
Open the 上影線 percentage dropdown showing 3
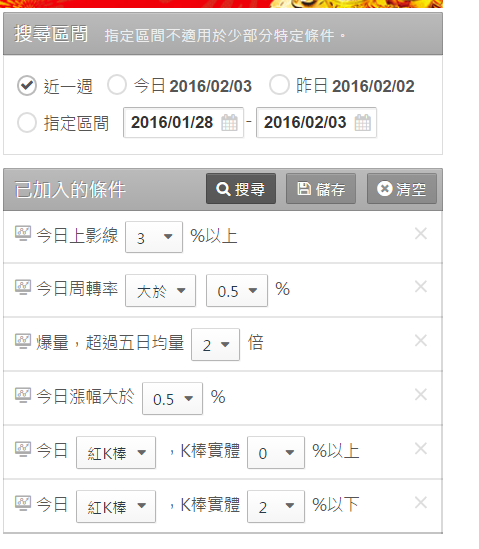click(x=154, y=237)
